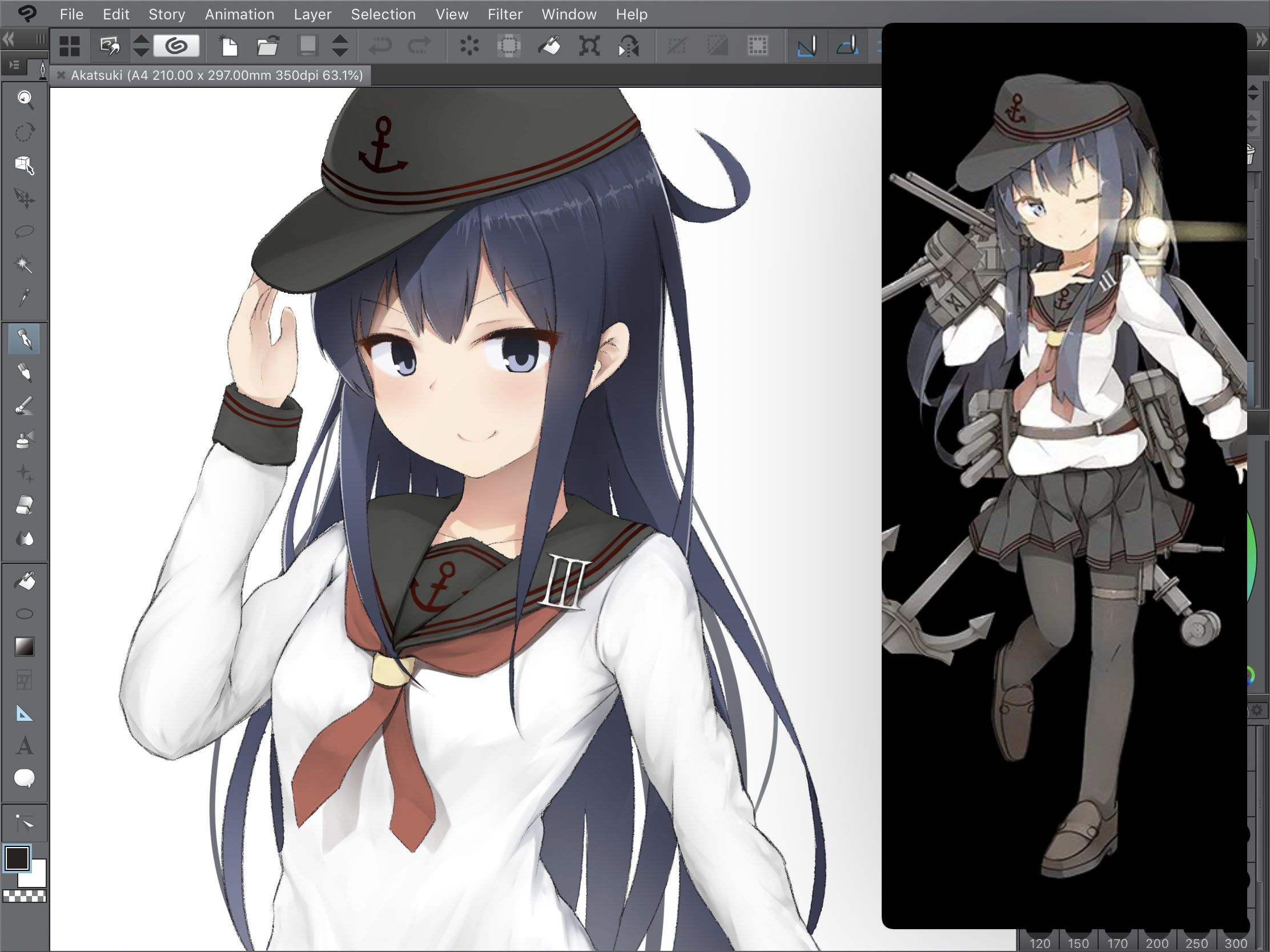The width and height of the screenshot is (1270, 952).
Task: Select the Decoration sparkle tool
Action: pyautogui.click(x=24, y=473)
